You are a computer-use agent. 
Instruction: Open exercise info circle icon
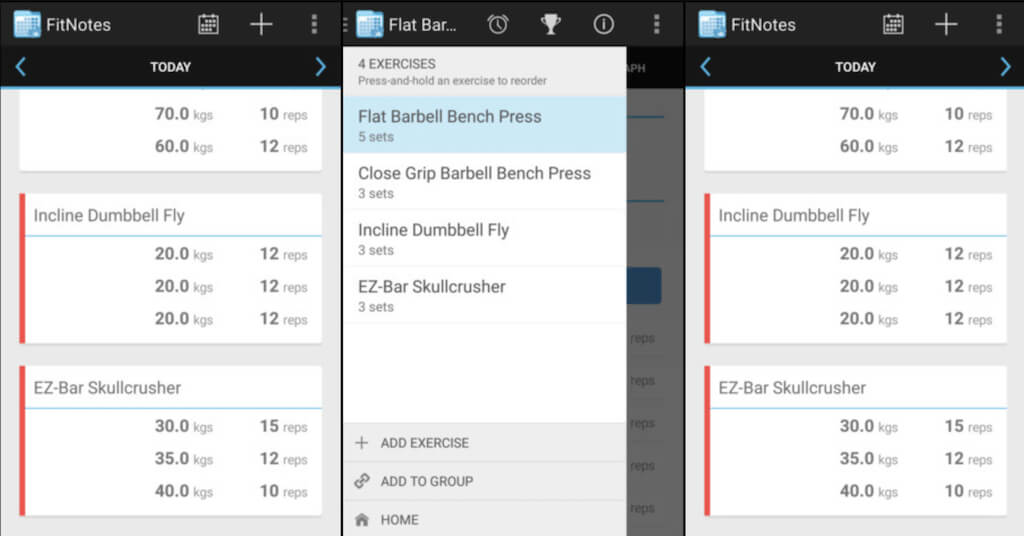[603, 24]
